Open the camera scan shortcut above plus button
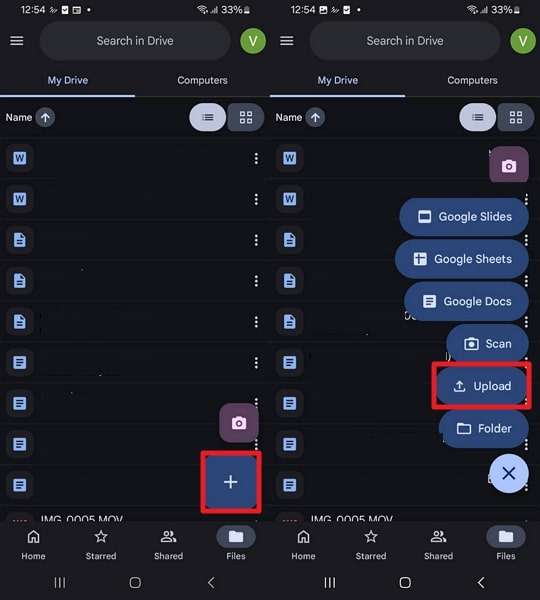540x600 pixels. point(239,423)
